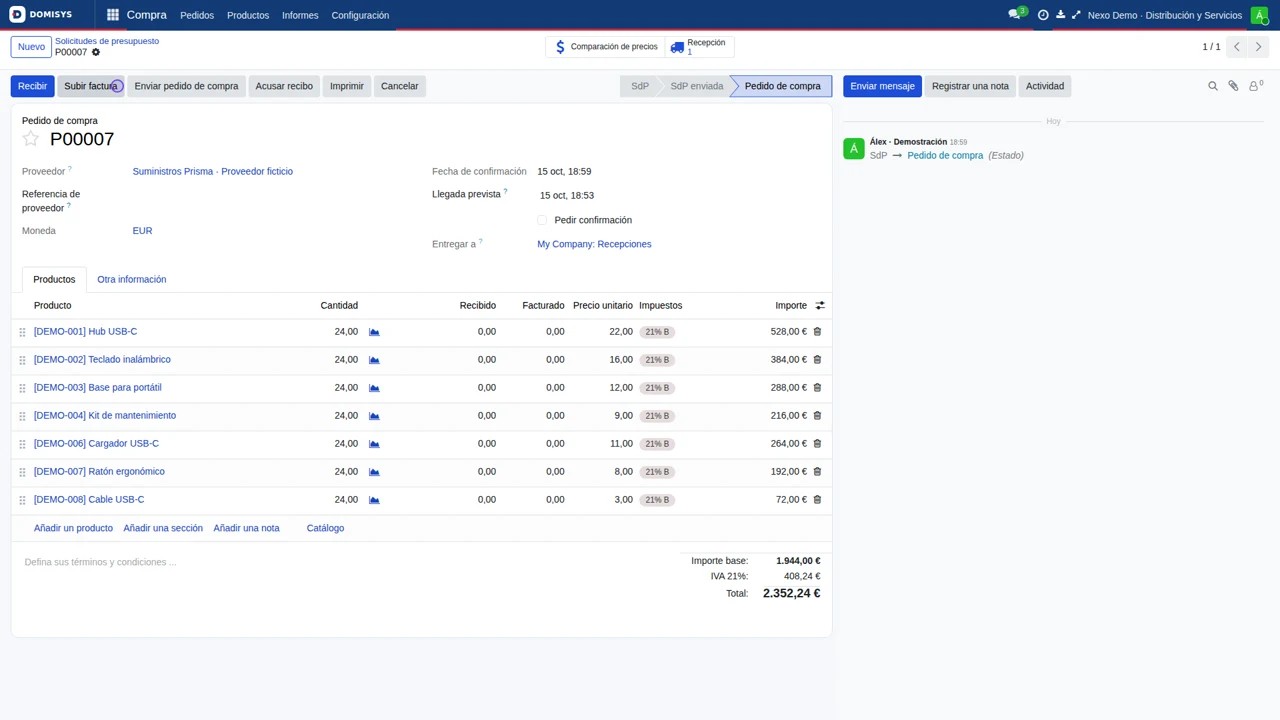Open the Catálogo link
Viewport: 1280px width, 720px height.
[x=325, y=528]
